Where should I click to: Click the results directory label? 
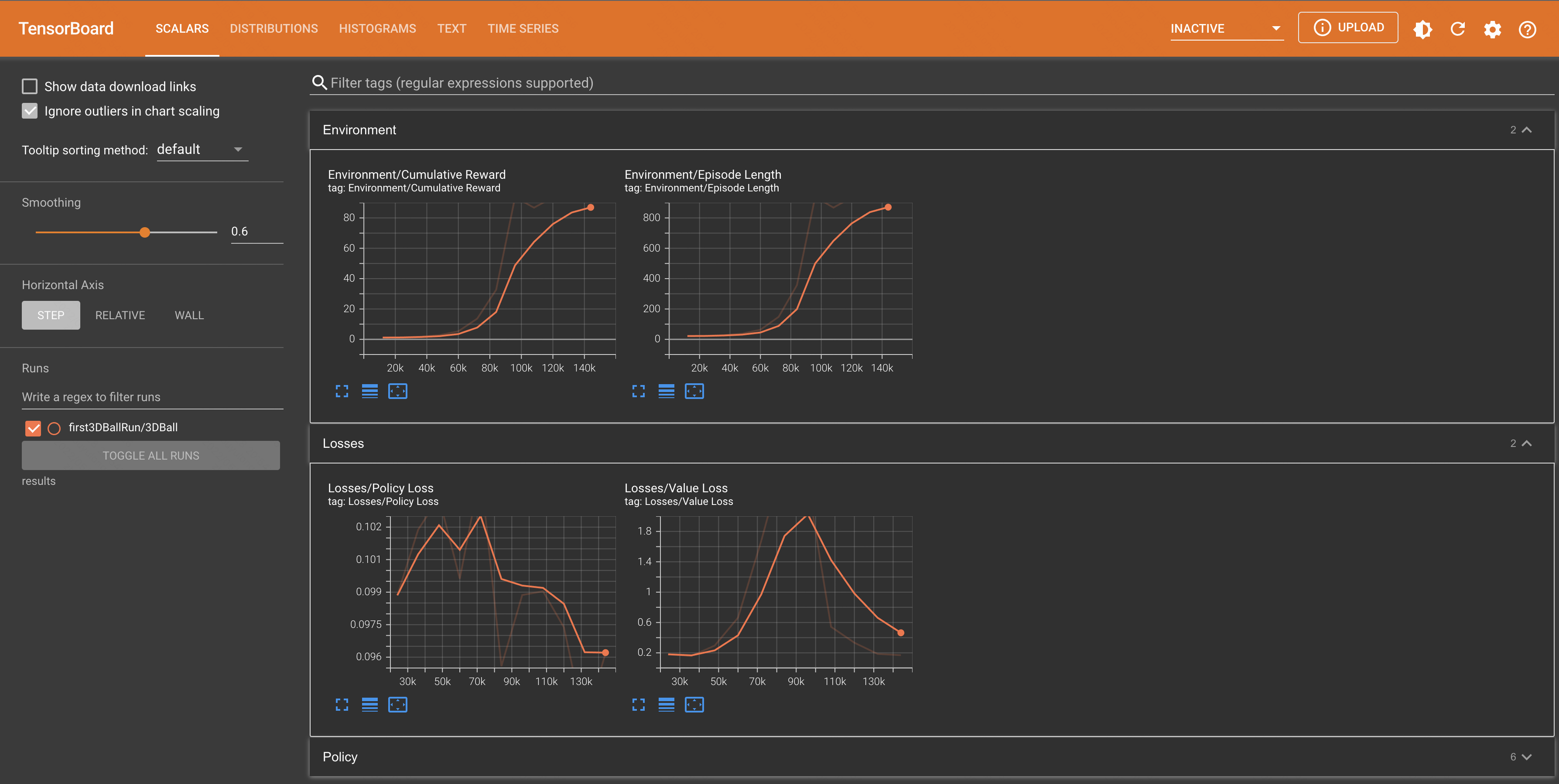39,481
